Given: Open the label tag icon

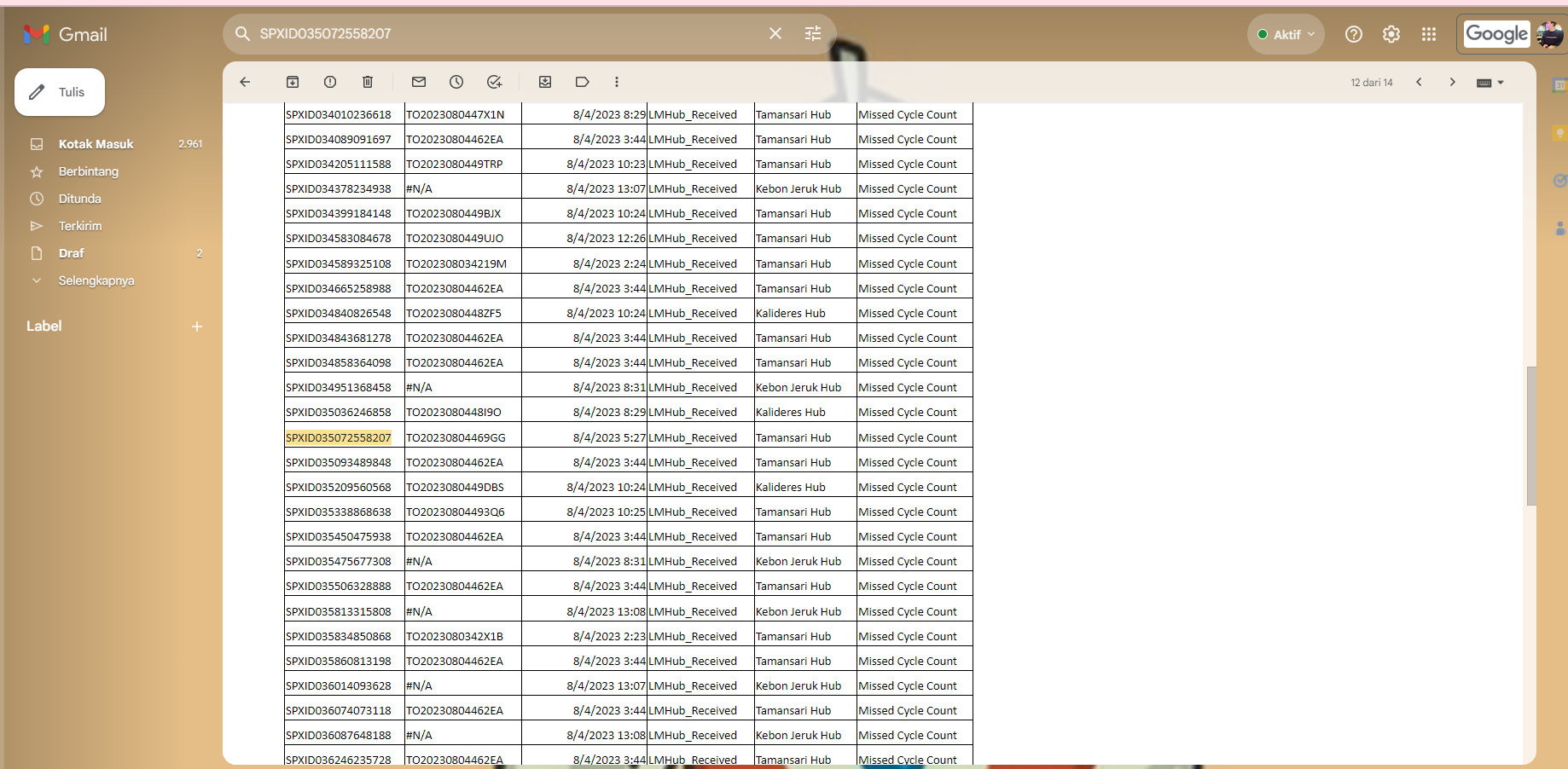Looking at the screenshot, I should 583,82.
